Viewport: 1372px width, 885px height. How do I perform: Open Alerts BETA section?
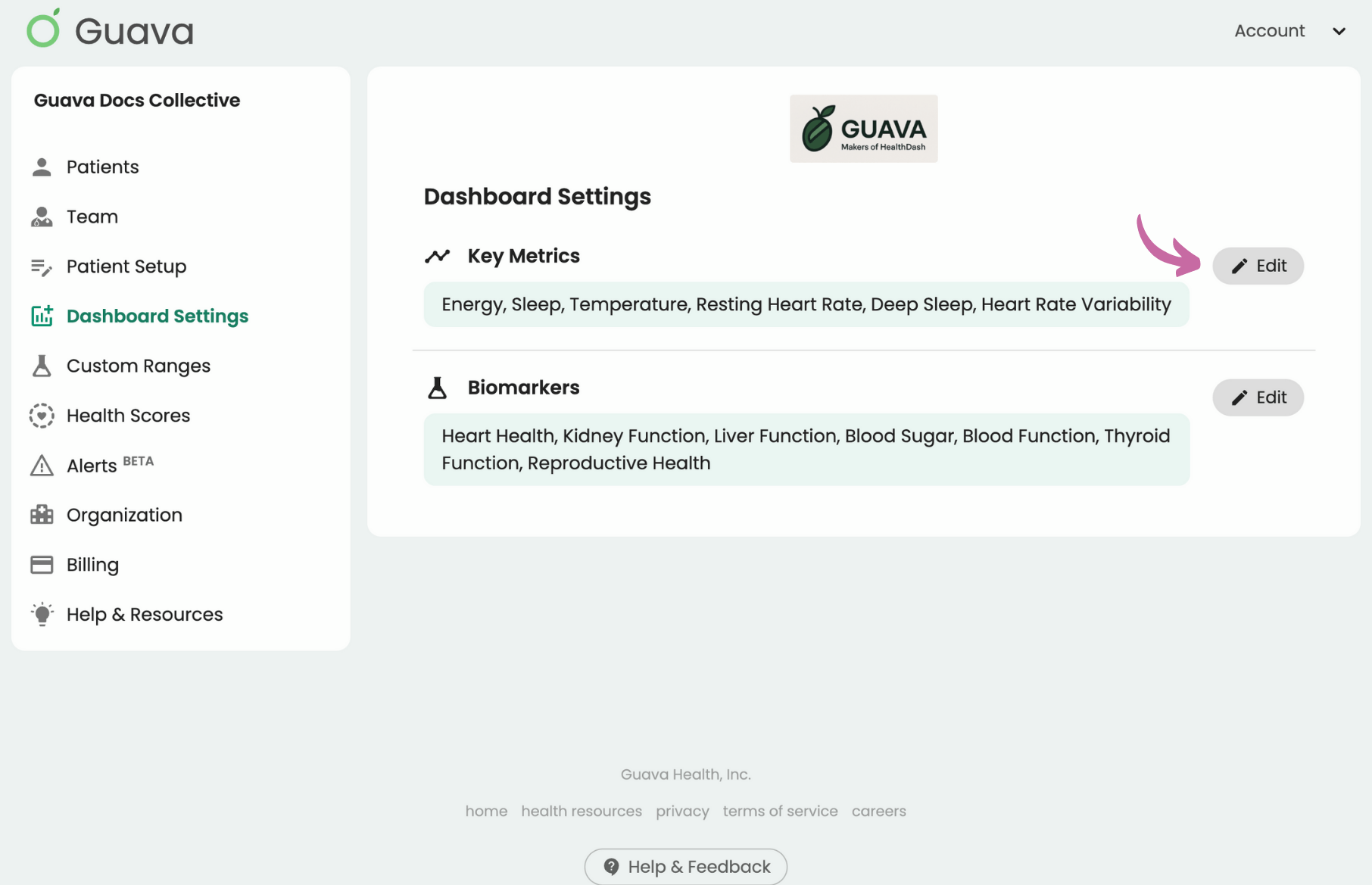tap(109, 465)
